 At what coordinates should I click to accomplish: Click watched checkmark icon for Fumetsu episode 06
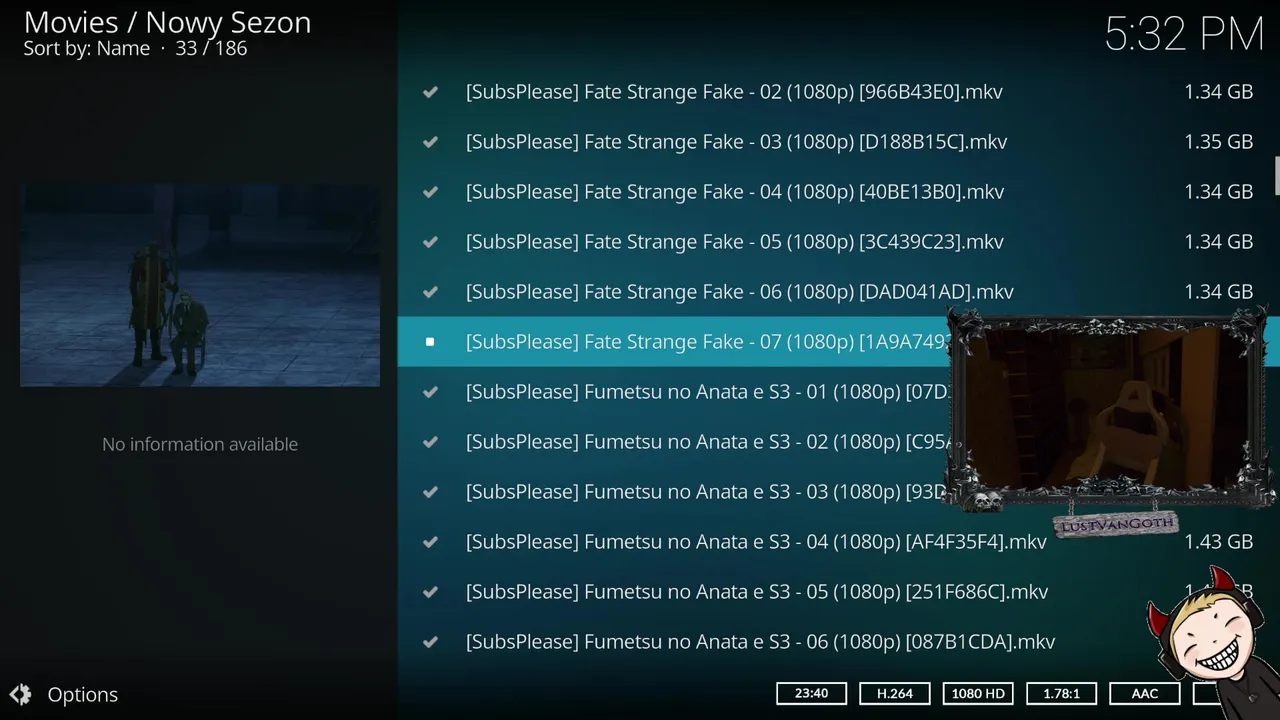point(430,642)
